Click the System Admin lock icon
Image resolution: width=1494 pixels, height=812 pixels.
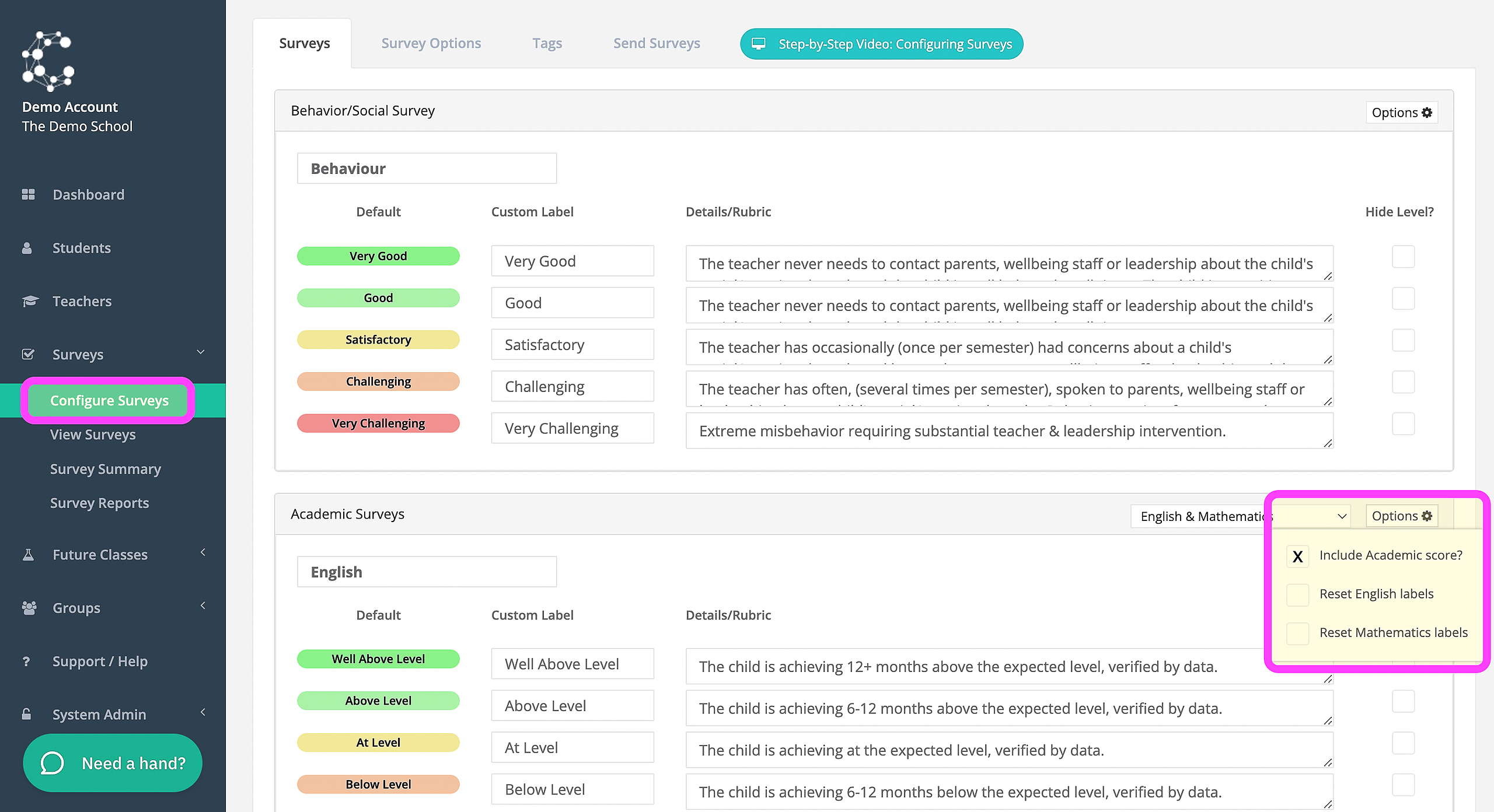coord(26,714)
